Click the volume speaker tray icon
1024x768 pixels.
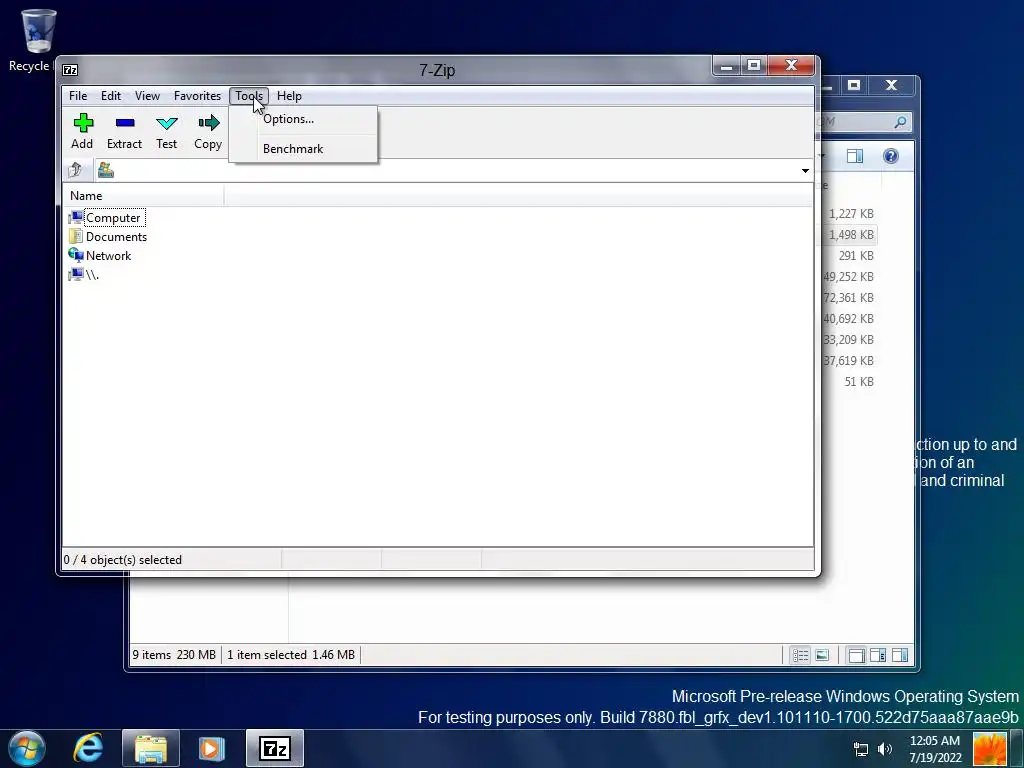coord(885,749)
